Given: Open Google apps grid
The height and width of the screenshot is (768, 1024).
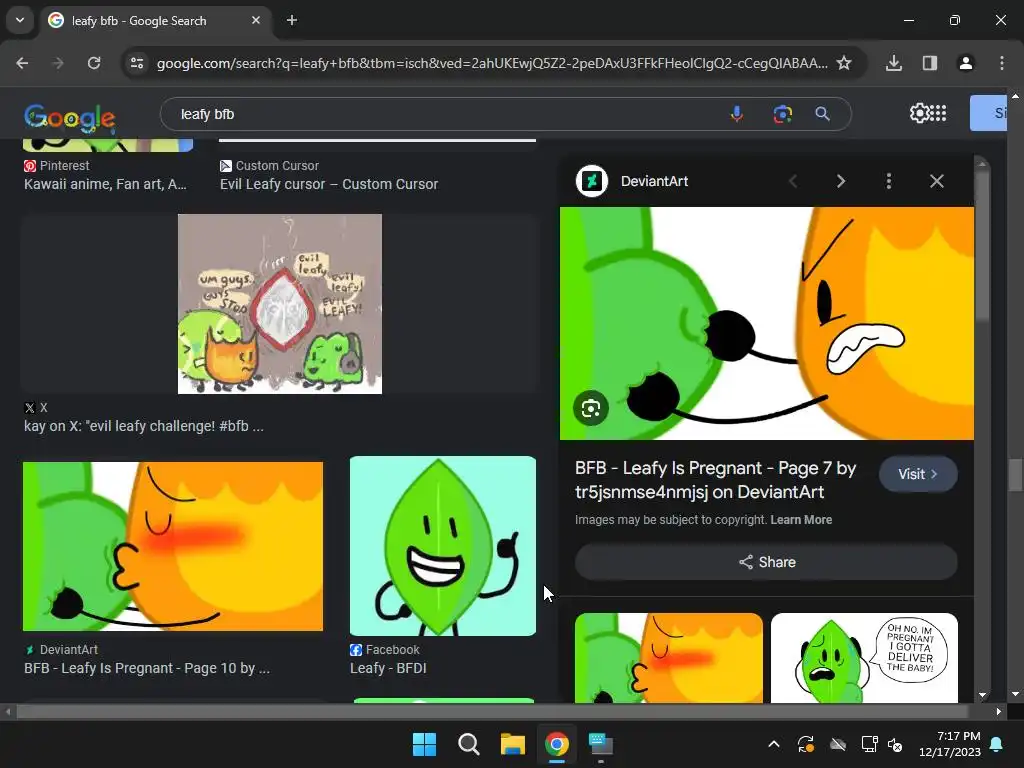Looking at the screenshot, I should [938, 113].
